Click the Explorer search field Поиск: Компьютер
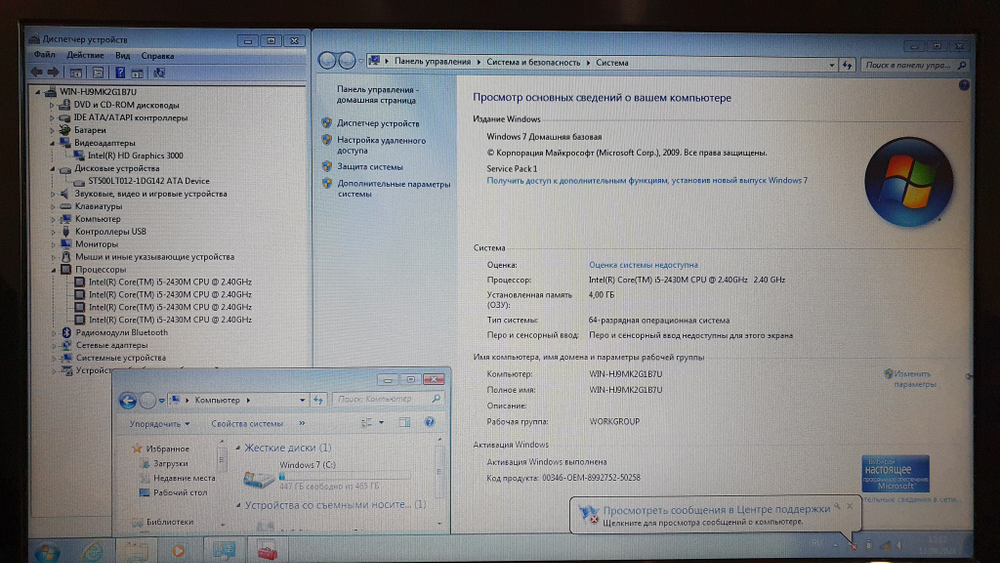This screenshot has height=563, width=1000. [388, 399]
